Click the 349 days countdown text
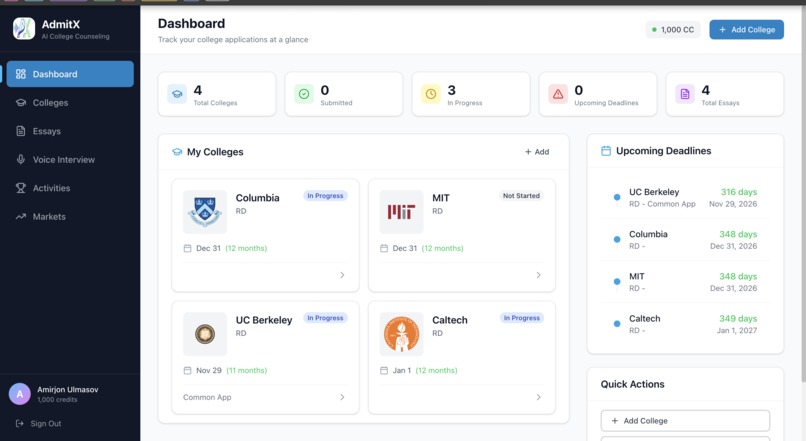The width and height of the screenshot is (806, 441). click(738, 319)
